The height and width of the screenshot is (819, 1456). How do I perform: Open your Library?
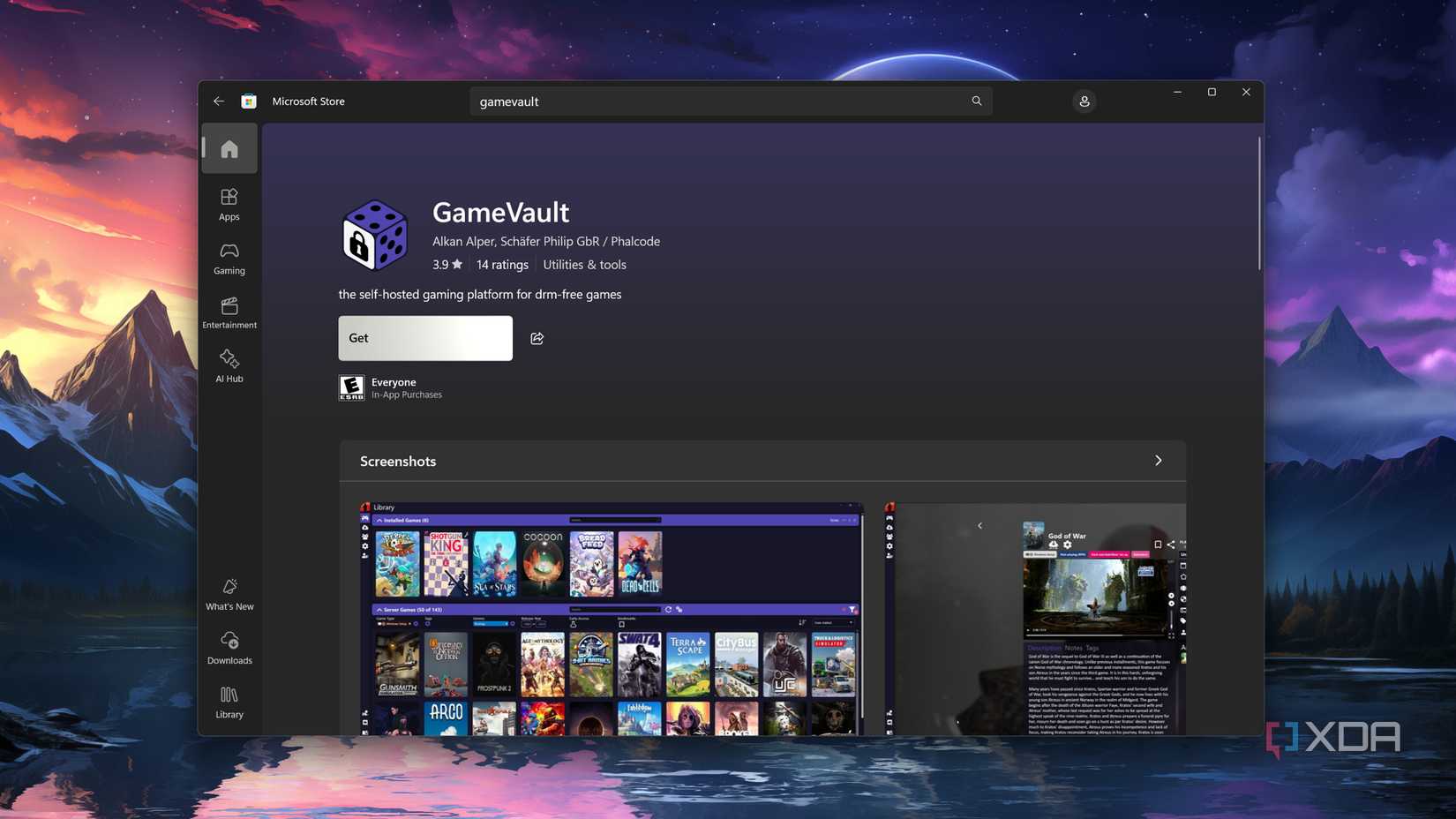[229, 700]
